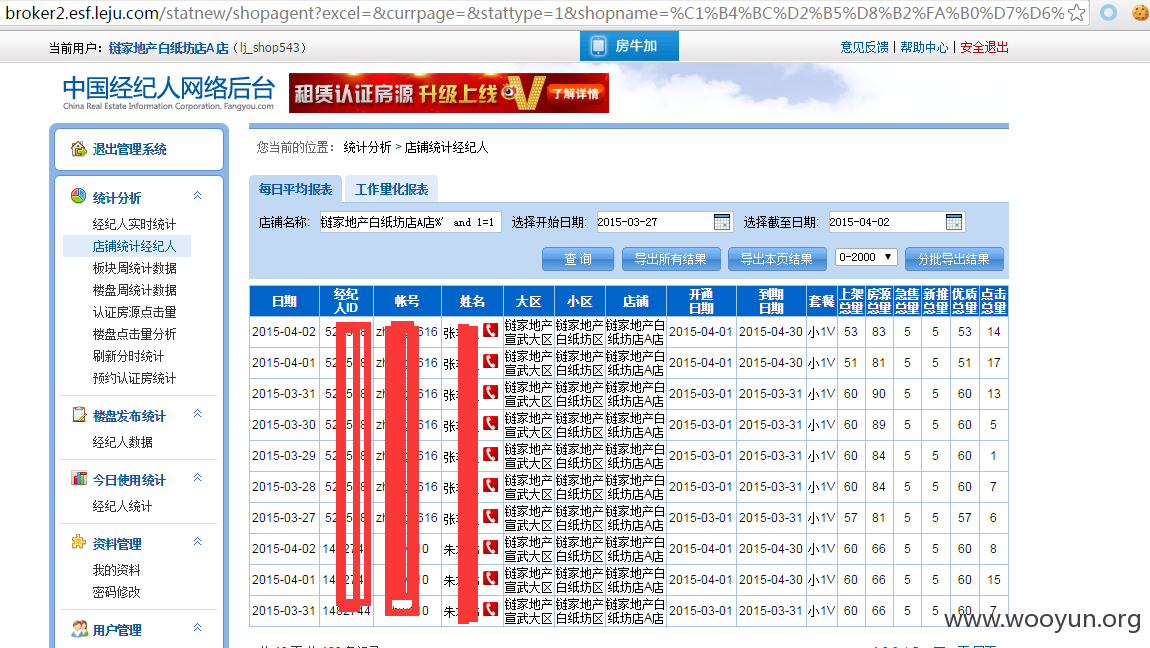Focus the 店铺名称 input field

[410, 222]
